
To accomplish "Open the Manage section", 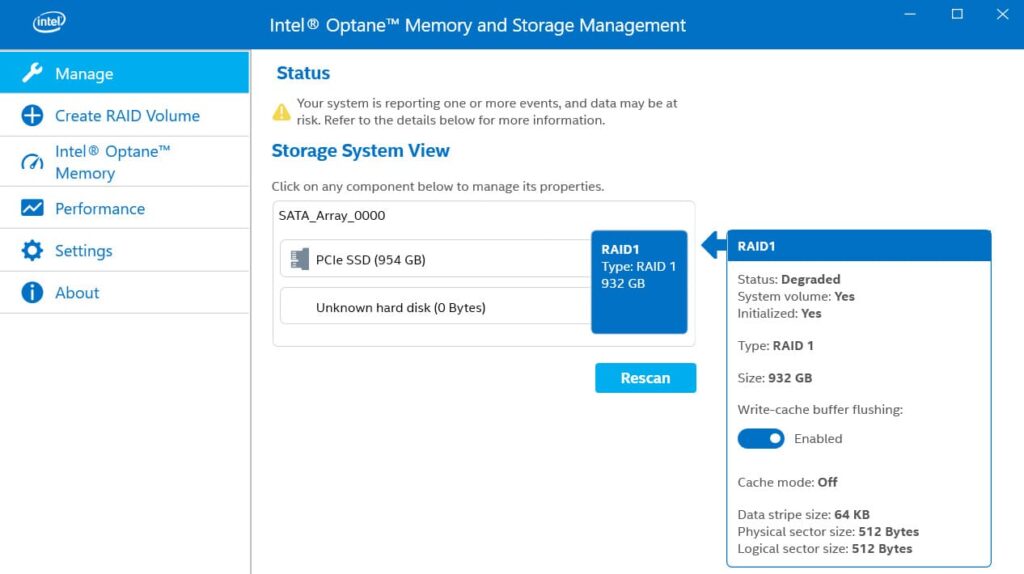I will tap(84, 74).
